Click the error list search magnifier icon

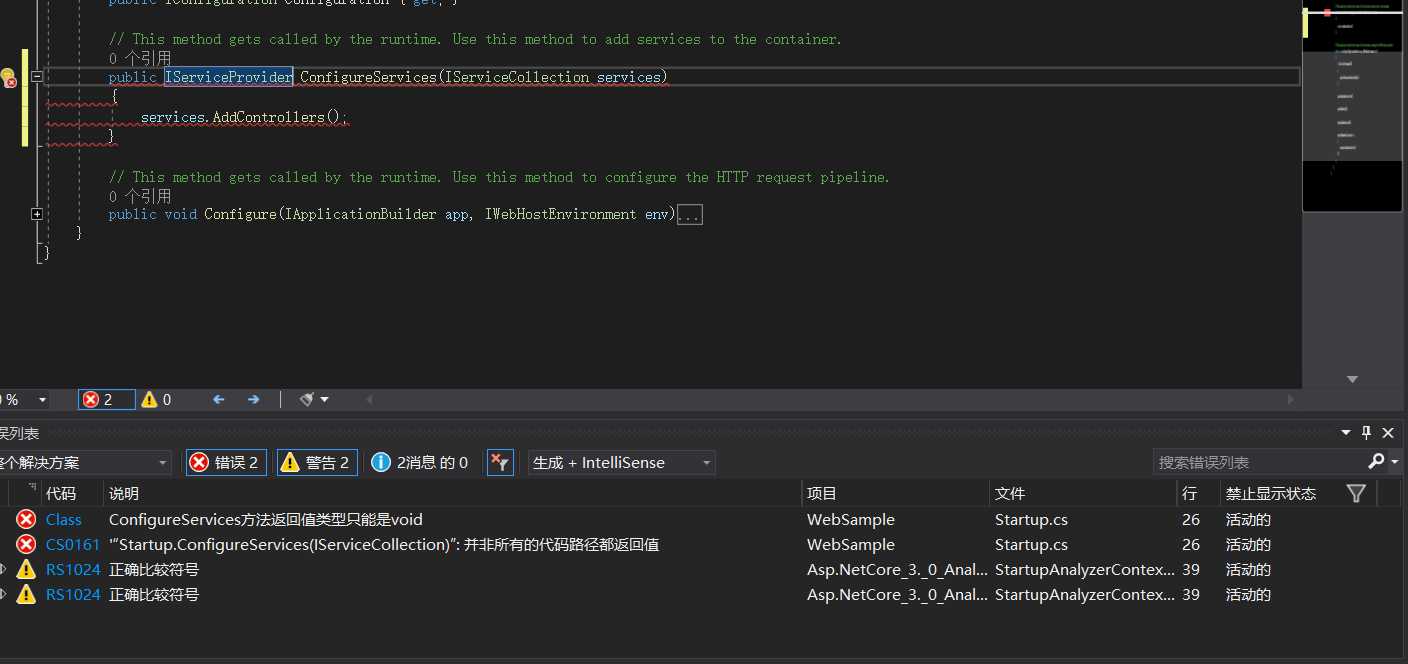click(x=1376, y=461)
